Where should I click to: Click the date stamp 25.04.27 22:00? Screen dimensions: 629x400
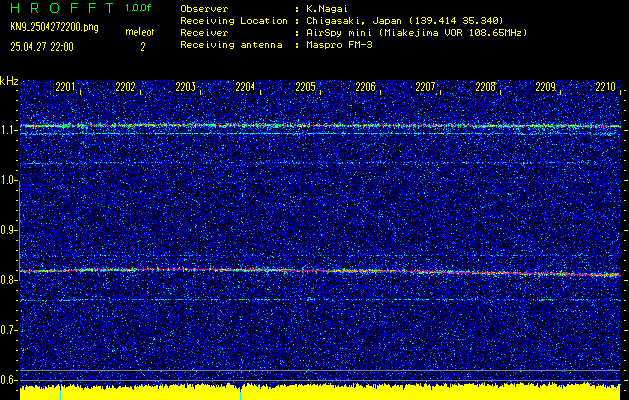[x=42, y=47]
